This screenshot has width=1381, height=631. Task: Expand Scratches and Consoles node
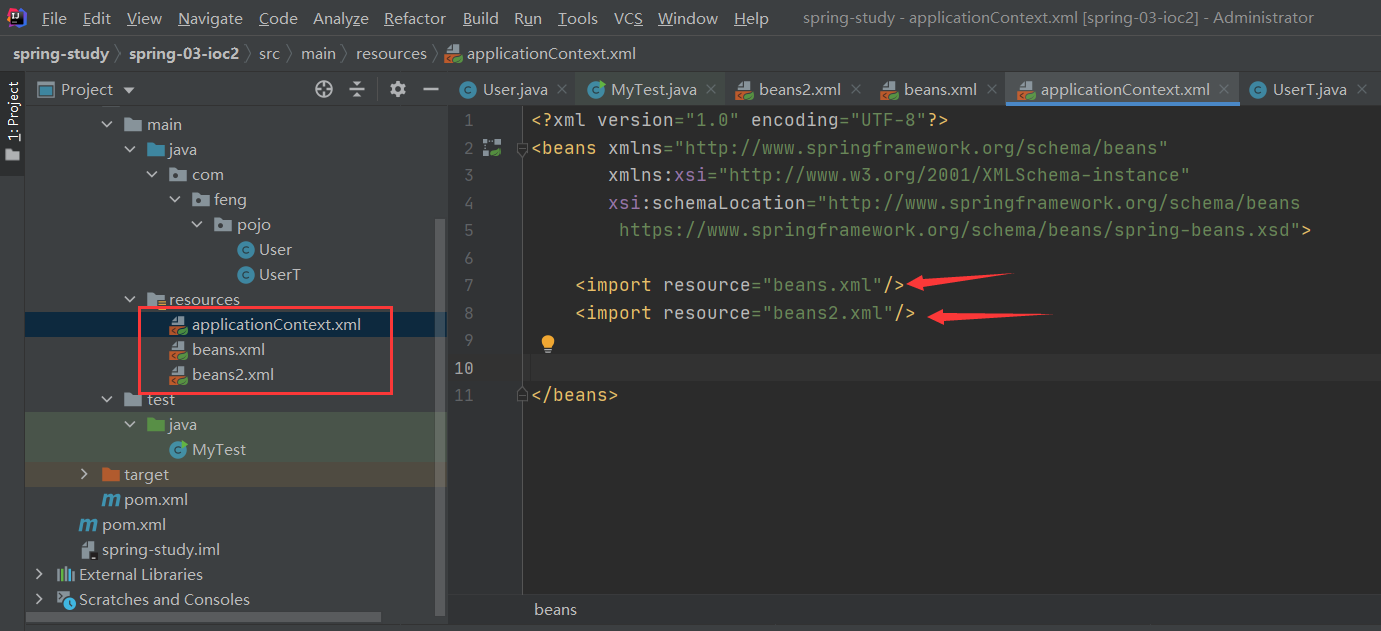39,599
